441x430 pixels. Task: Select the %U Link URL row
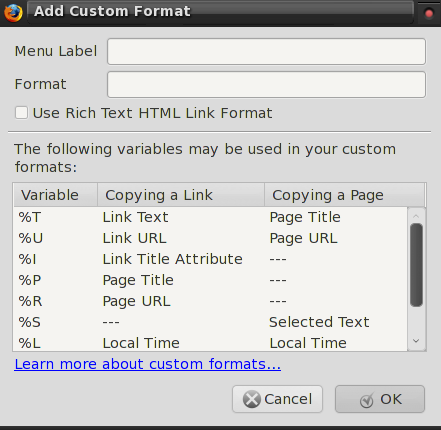(x=210, y=238)
